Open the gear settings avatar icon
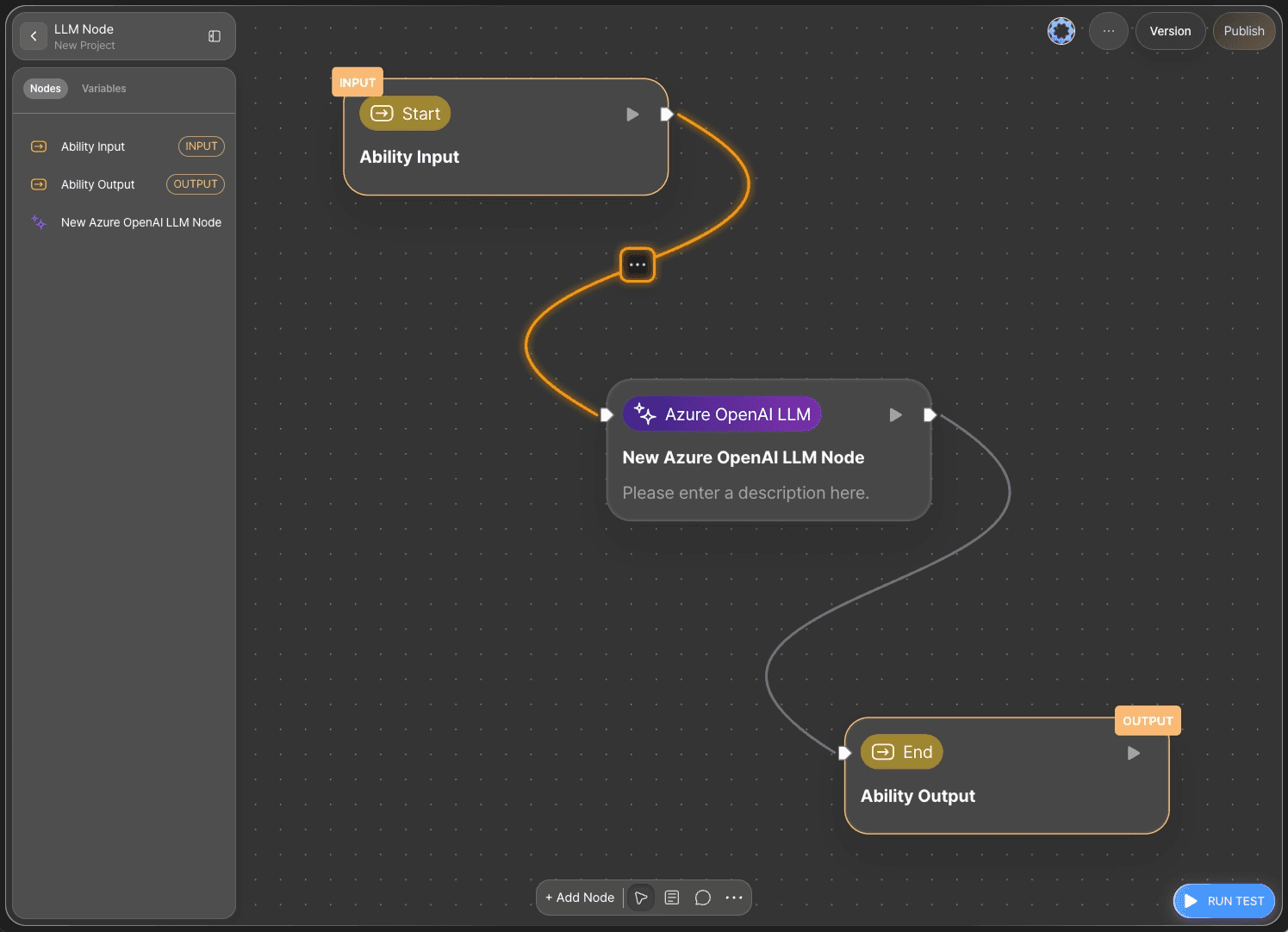Image resolution: width=1288 pixels, height=932 pixels. point(1061,31)
